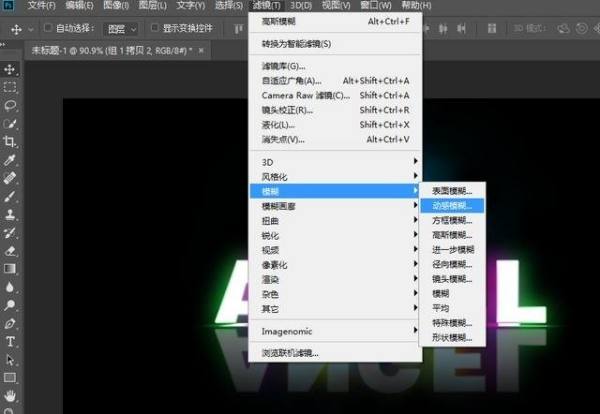Image resolution: width=600 pixels, height=414 pixels.
Task: Open the tool preset picker arrow beside Move icon
Action: (x=31, y=29)
